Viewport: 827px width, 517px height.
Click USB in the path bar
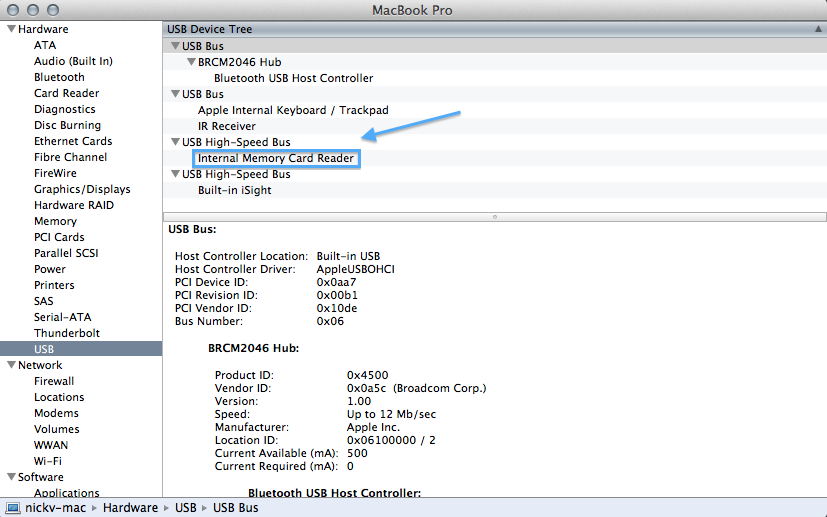186,508
